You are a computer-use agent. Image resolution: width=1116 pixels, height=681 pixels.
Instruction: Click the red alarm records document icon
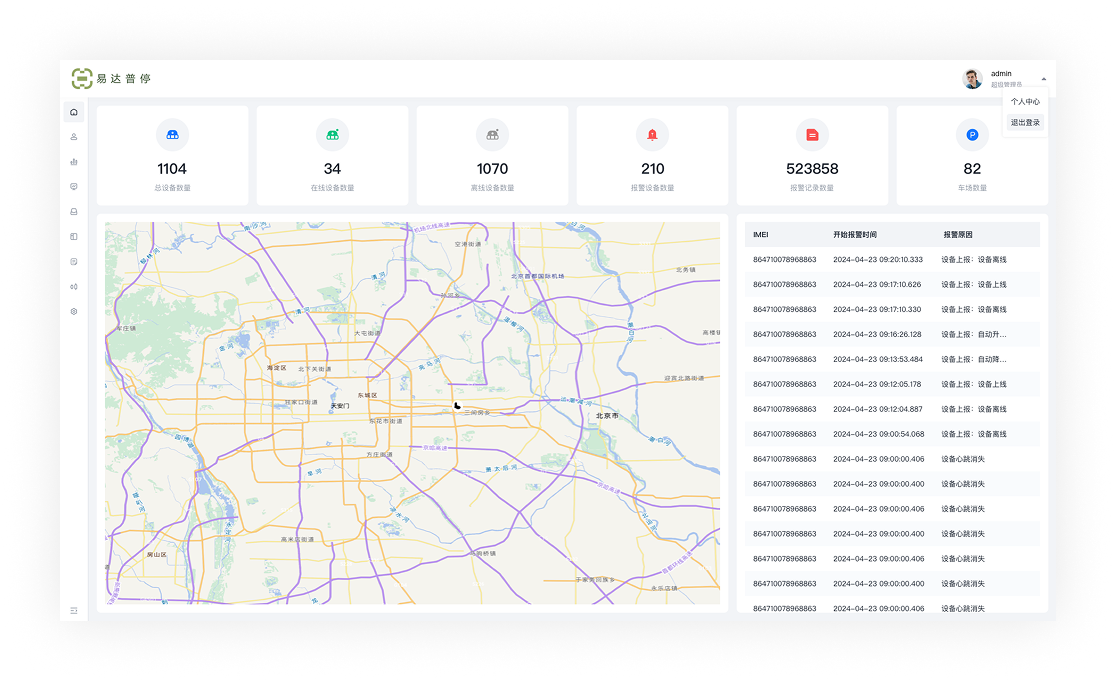[x=812, y=135]
